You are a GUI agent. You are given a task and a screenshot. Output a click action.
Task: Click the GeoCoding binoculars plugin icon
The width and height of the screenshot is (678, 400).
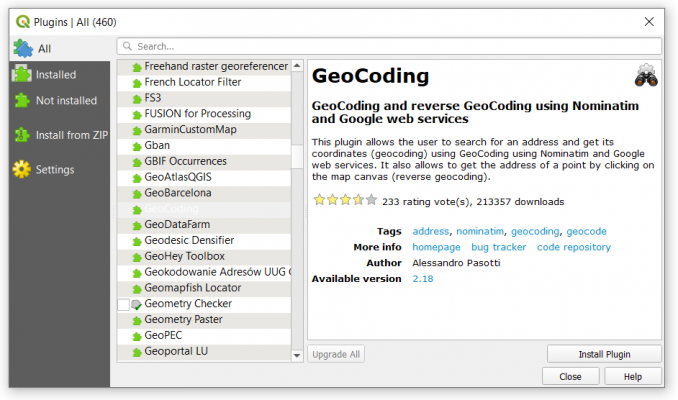click(x=646, y=75)
